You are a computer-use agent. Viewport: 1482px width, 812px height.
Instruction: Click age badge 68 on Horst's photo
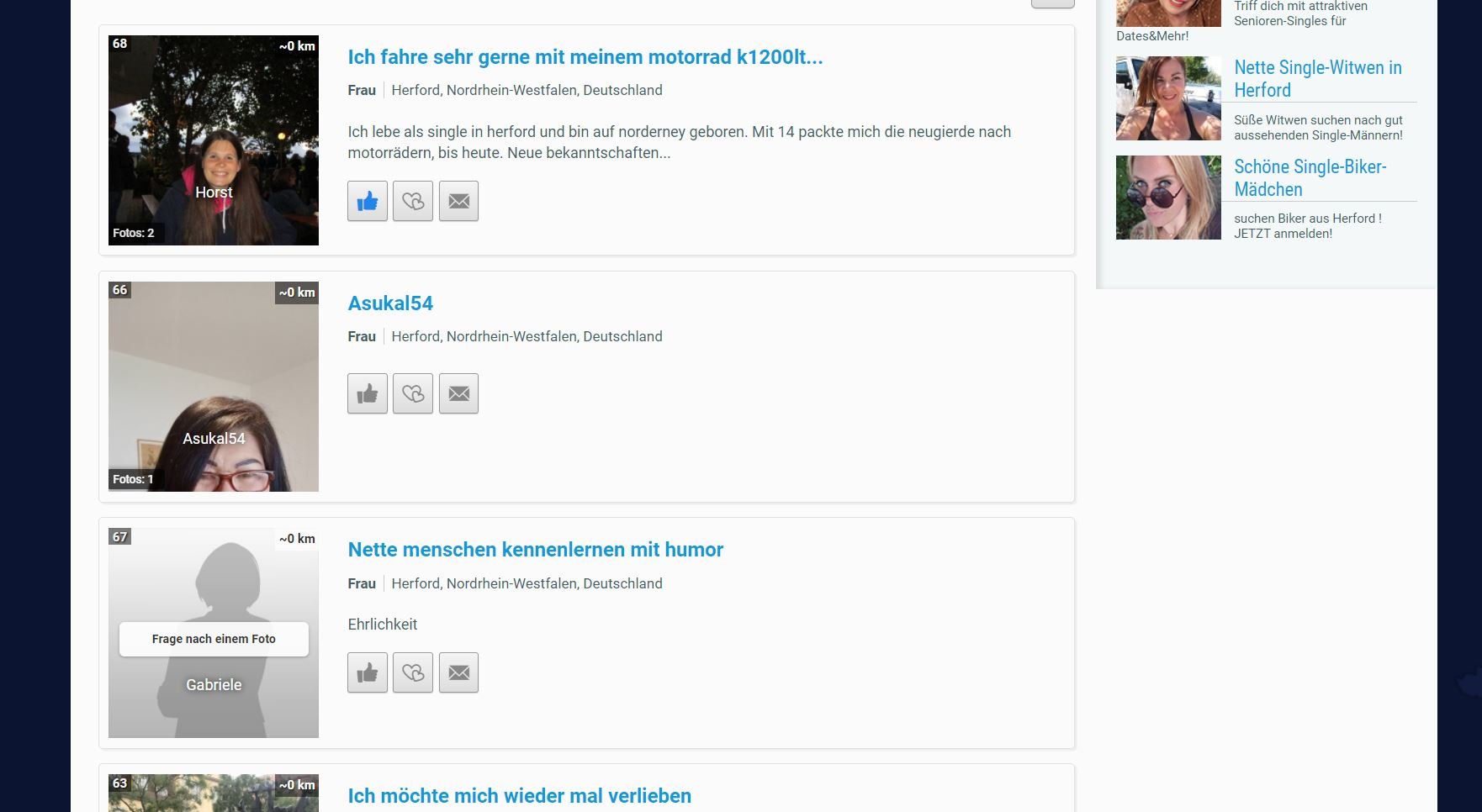pos(120,44)
